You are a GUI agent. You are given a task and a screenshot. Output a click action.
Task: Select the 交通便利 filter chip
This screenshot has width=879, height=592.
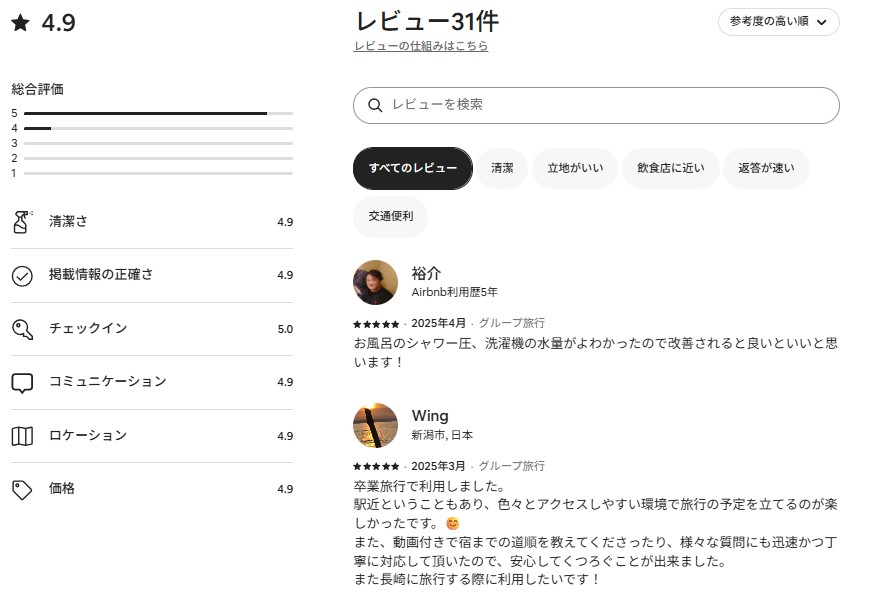(x=390, y=216)
